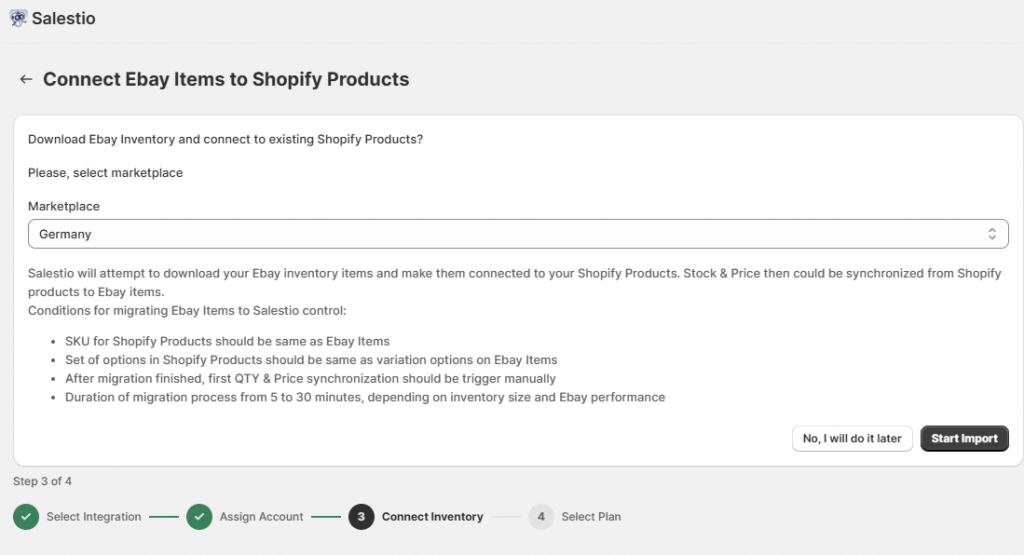1024x555 pixels.
Task: Click the green checkmark for Select Integration
Action: click(26, 517)
